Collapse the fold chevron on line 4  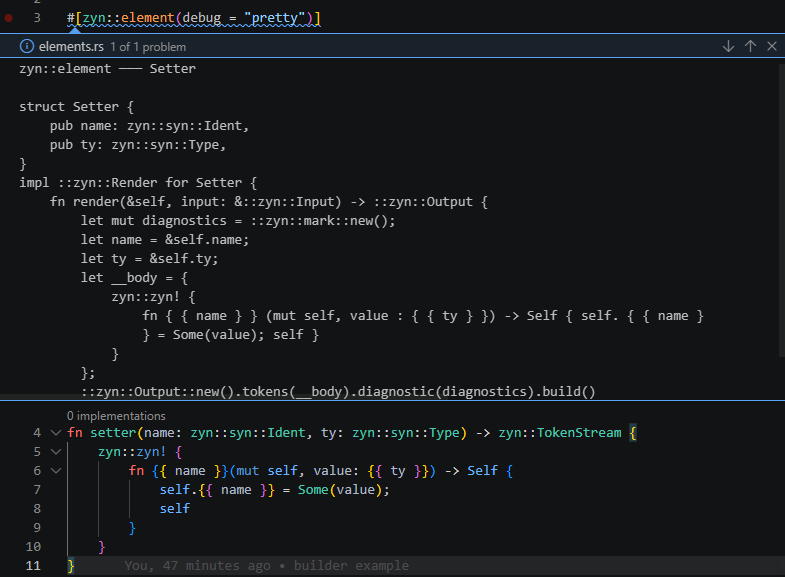(56, 432)
